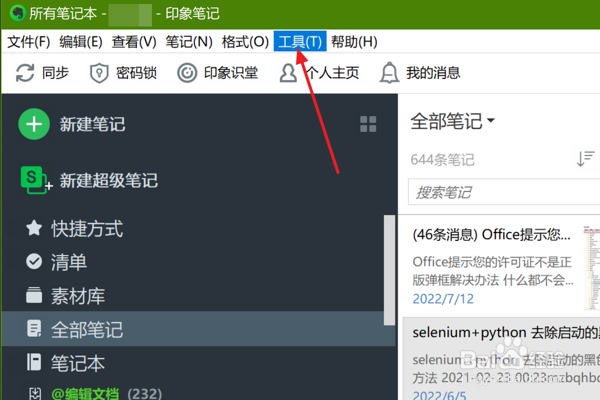
Task: Click the 素材库 stack icon
Action: click(x=34, y=295)
